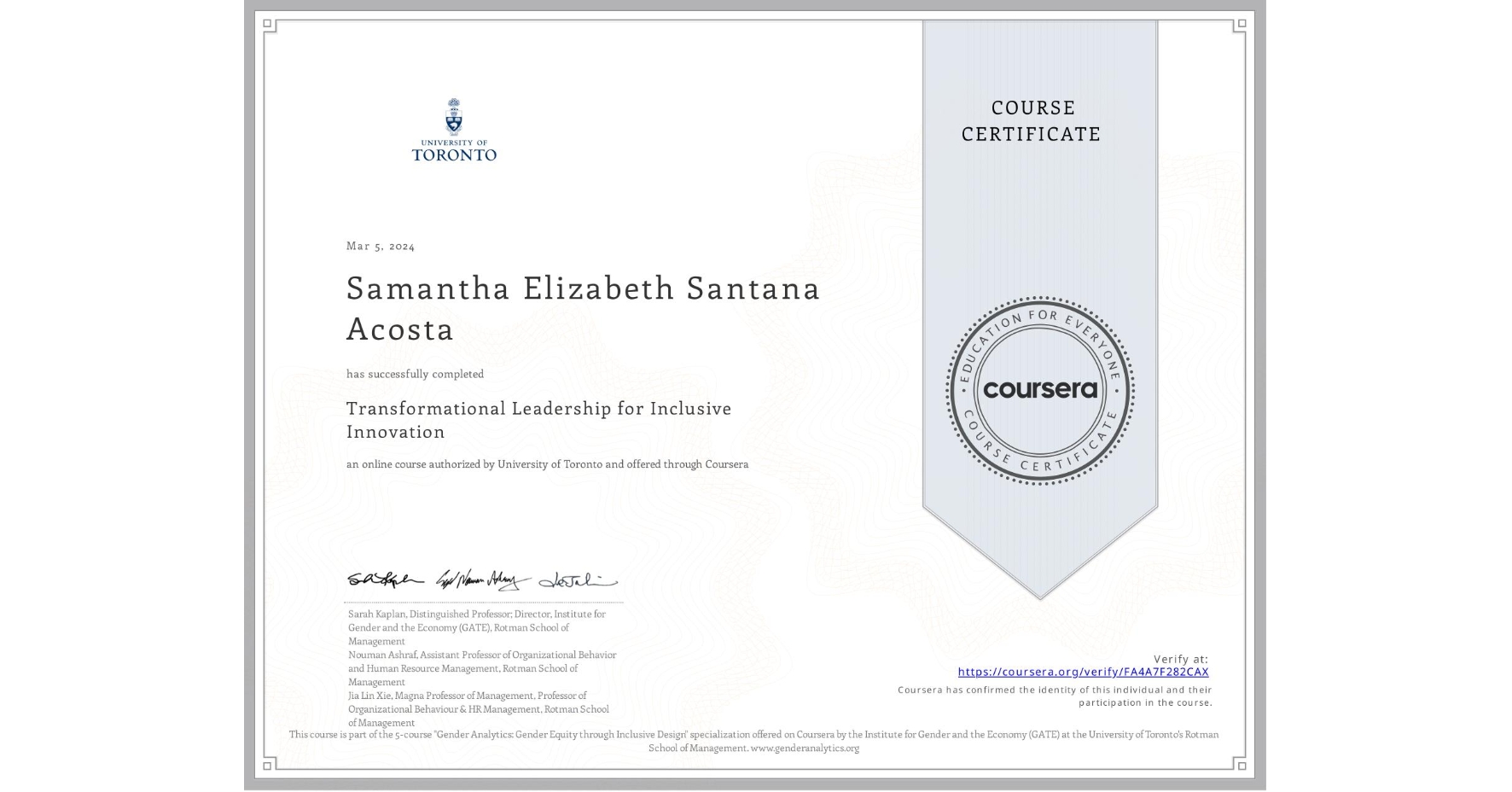Image resolution: width=1512 pixels, height=792 pixels.
Task: Click course title 'Transformational Leadership for Inclusive Innovation'
Action: (538, 420)
